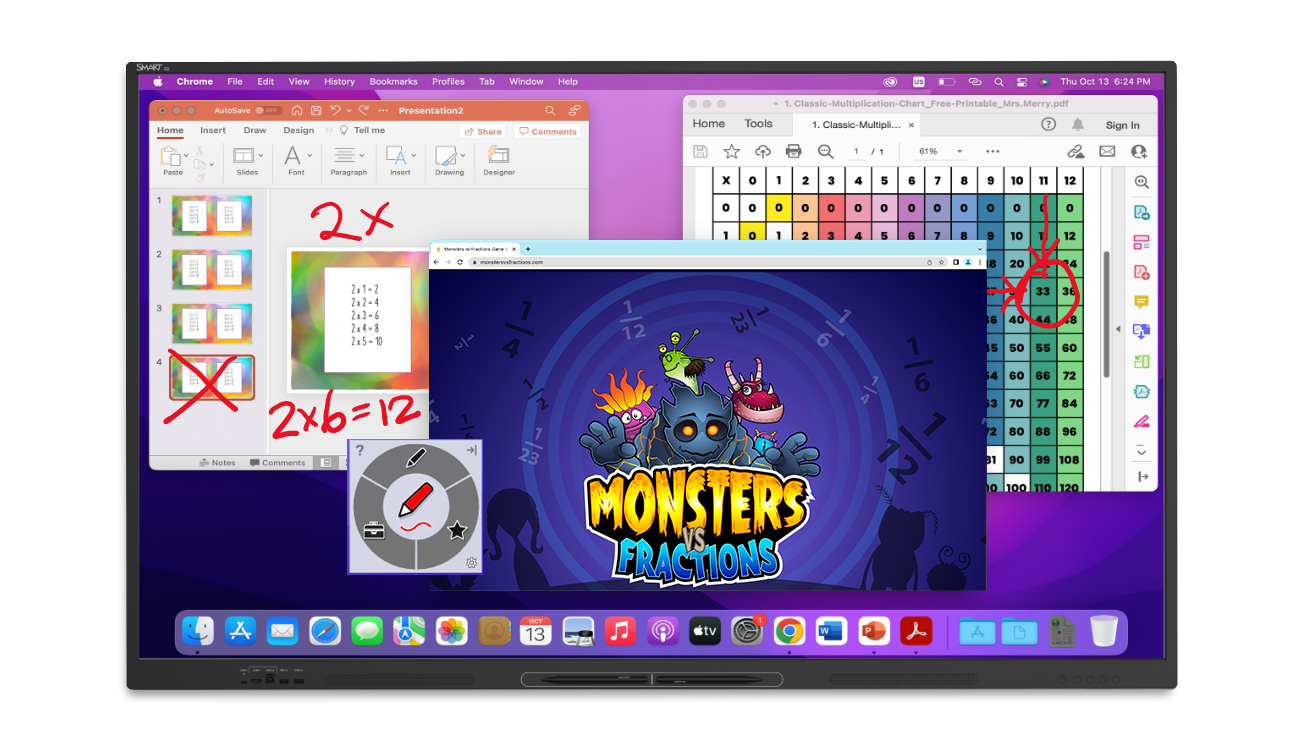1307x735 pixels.
Task: Expand the Font dropdown in PowerPoint ribbon
Action: pyautogui.click(x=310, y=156)
